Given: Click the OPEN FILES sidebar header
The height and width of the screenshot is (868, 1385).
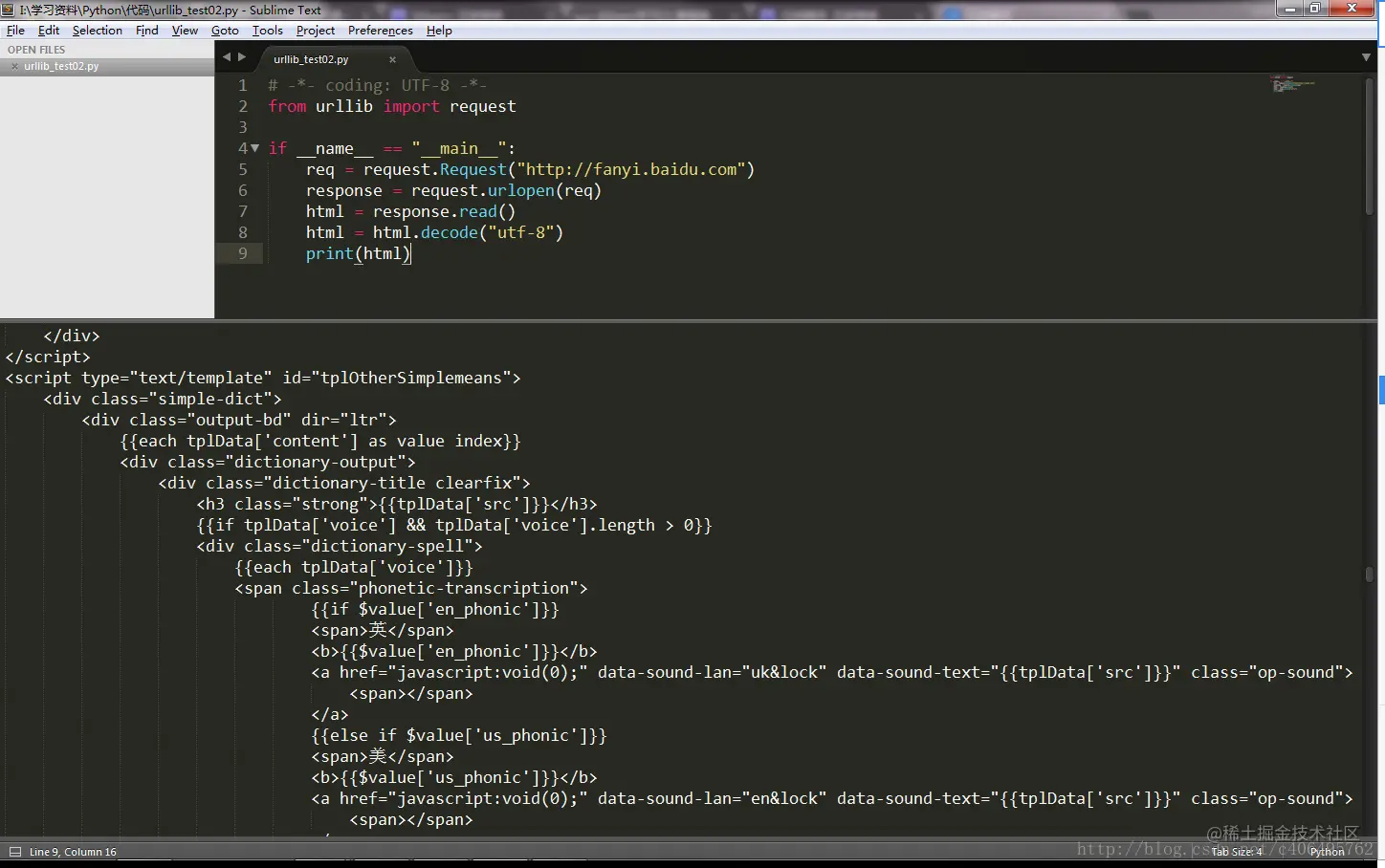Looking at the screenshot, I should (36, 50).
